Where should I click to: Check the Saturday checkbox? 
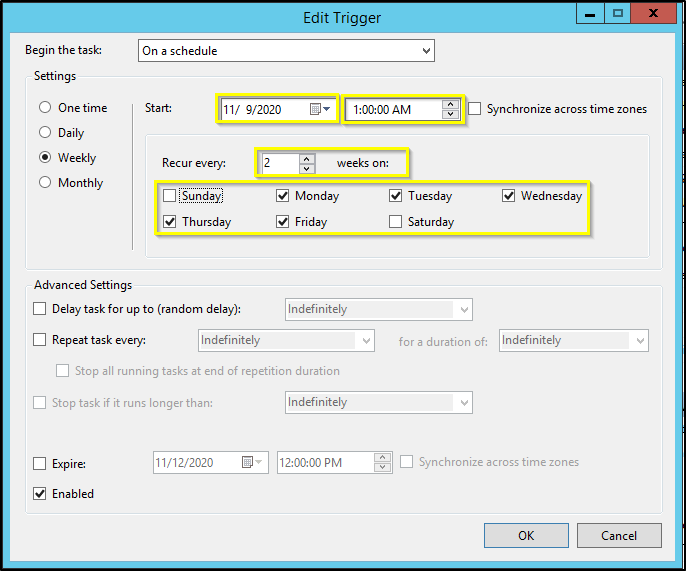click(x=396, y=222)
